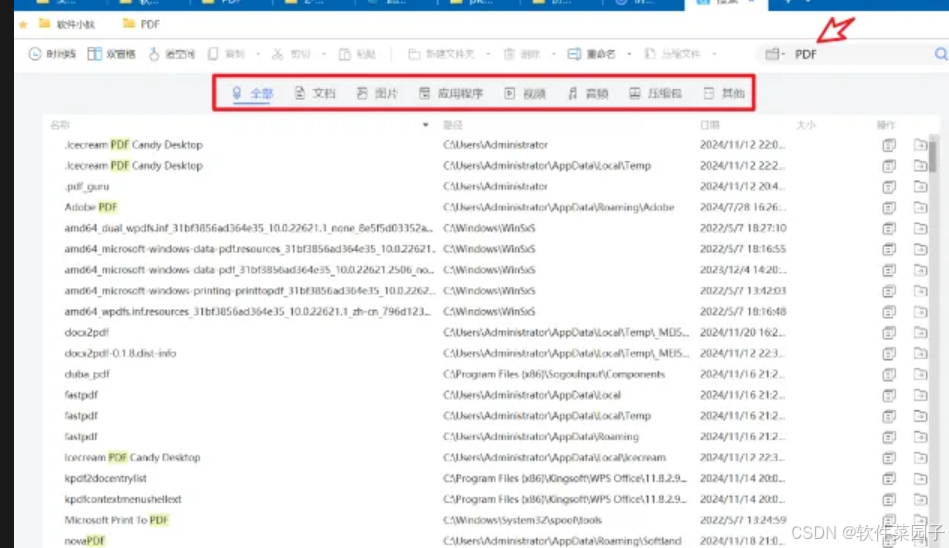Toggle the sort arrow in the 名称 column
949x548 pixels.
pos(425,125)
